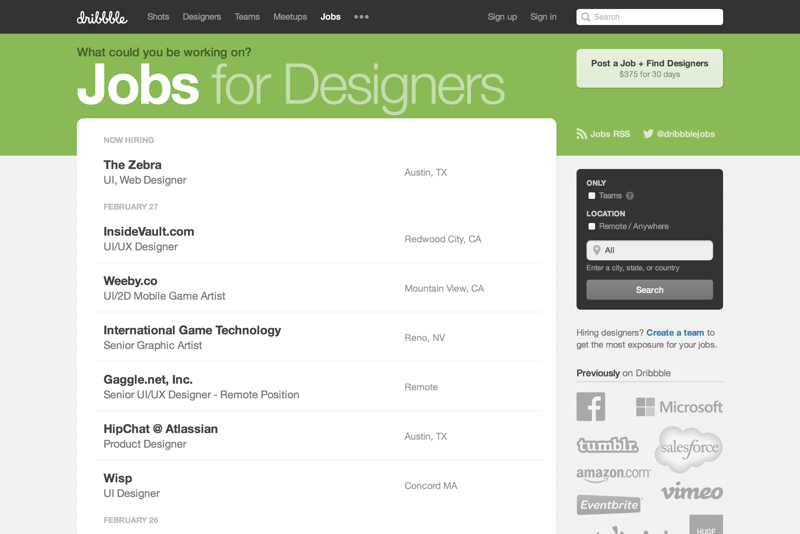Click the Remote location for Gaggle.net
Viewport: 800px width, 534px height.
point(421,387)
